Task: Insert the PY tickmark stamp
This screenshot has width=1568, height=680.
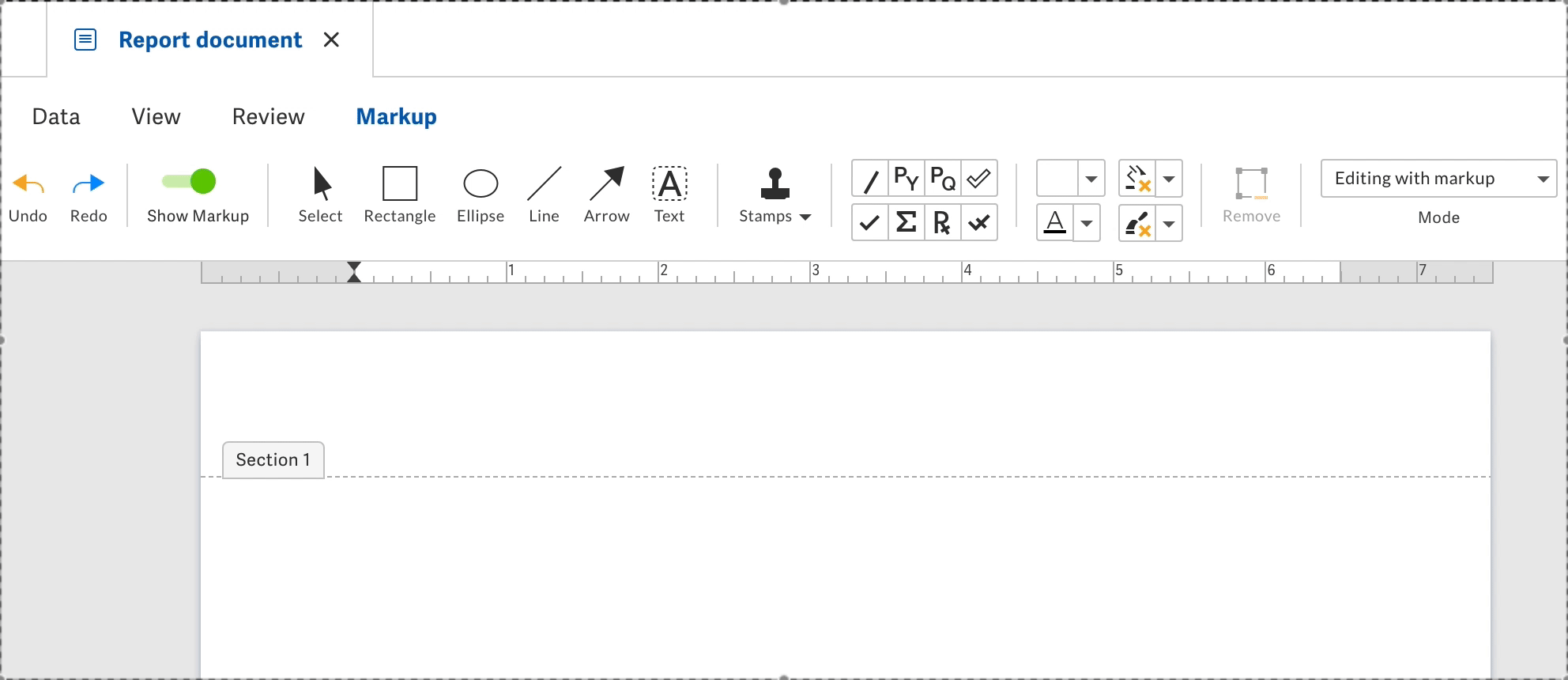Action: click(906, 179)
